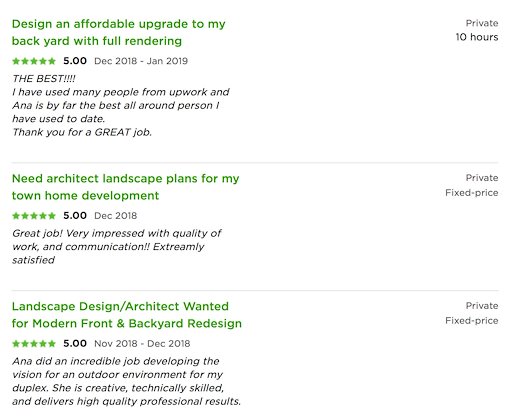Select 'Dec 2018 - Jan 2019' date range

click(x=141, y=61)
